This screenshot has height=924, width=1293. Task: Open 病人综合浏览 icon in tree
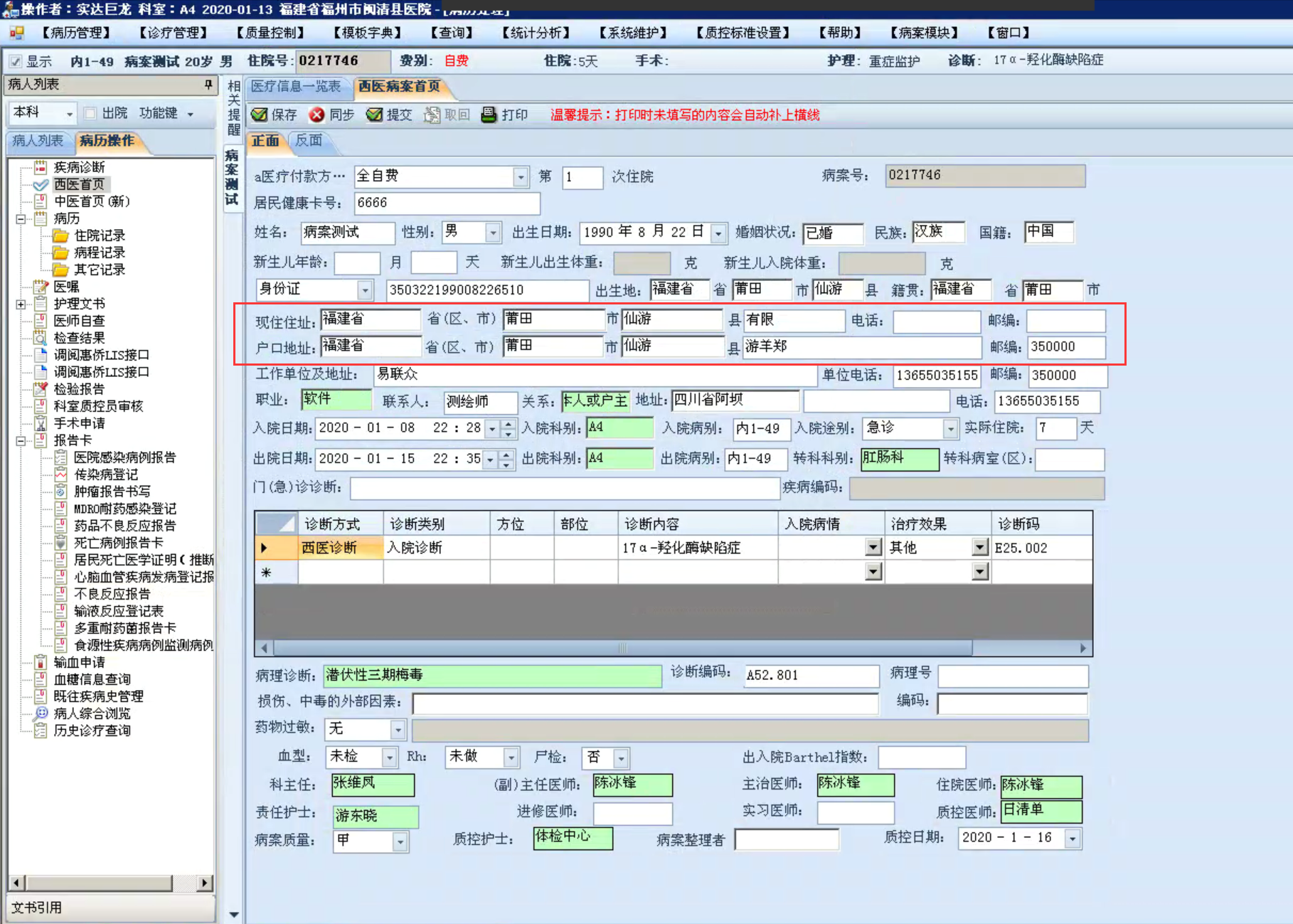click(x=41, y=713)
